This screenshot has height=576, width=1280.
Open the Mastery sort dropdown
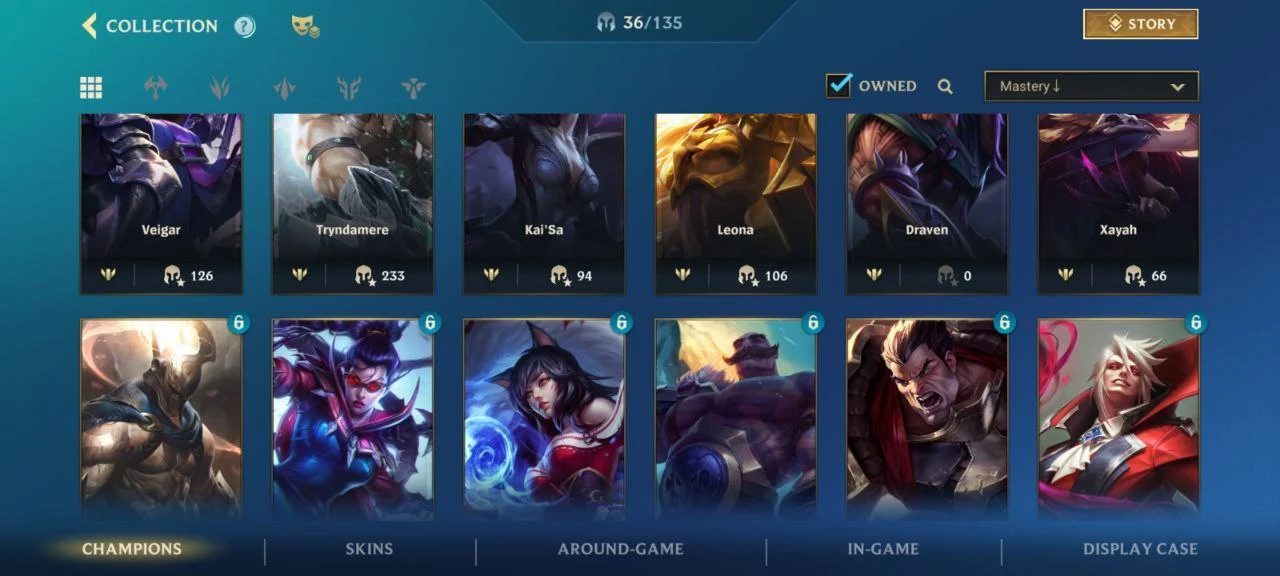point(1091,86)
